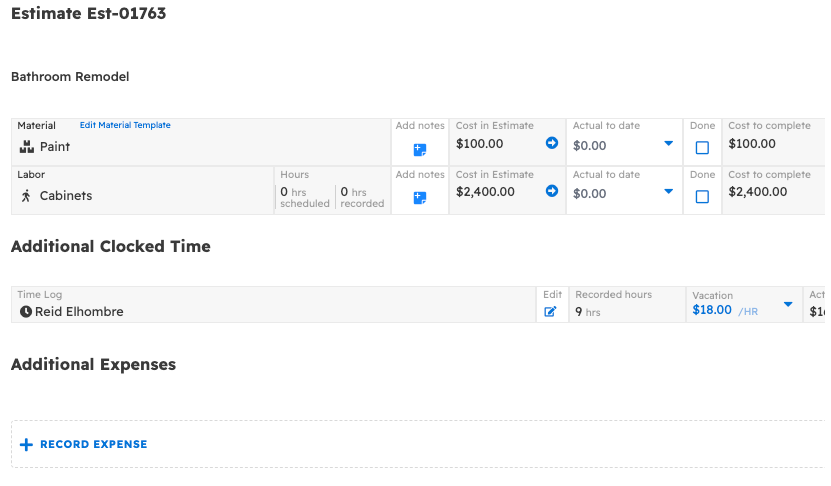831x486 pixels.
Task: Click the 9 hrs recorded hours value
Action: click(588, 312)
